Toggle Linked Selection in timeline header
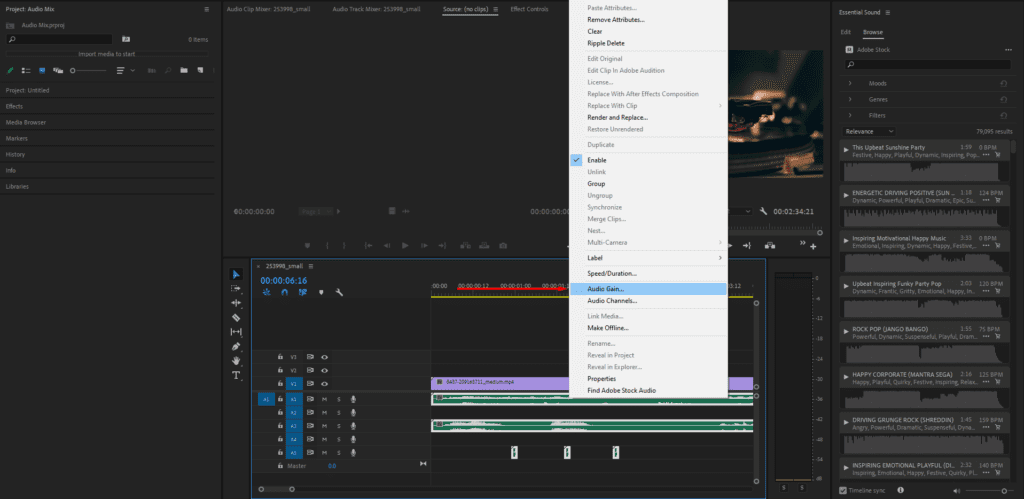 (302, 293)
